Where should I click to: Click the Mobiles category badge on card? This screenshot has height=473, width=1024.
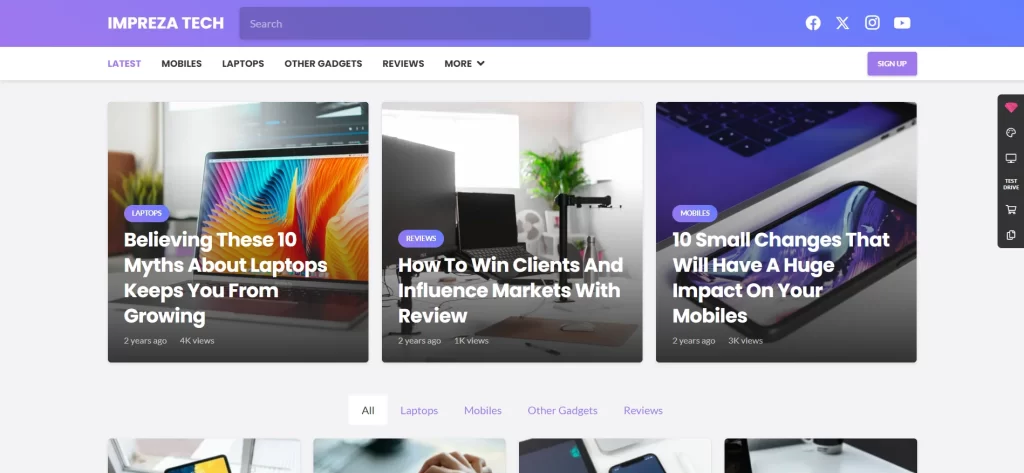(695, 213)
